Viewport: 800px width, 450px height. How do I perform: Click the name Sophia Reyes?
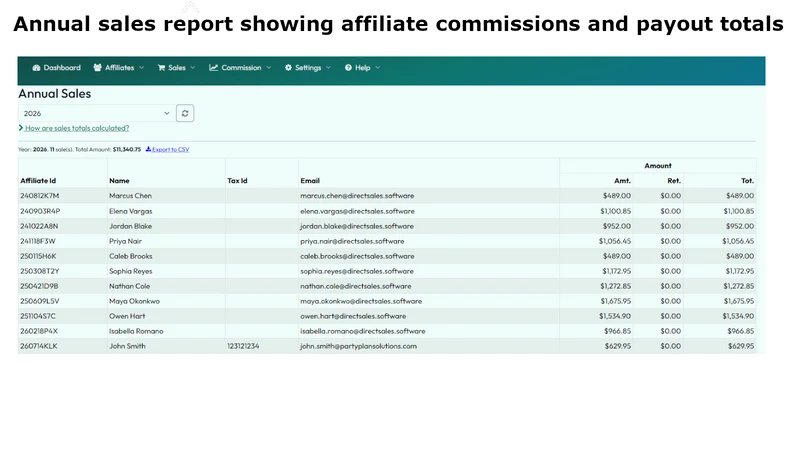pos(131,271)
